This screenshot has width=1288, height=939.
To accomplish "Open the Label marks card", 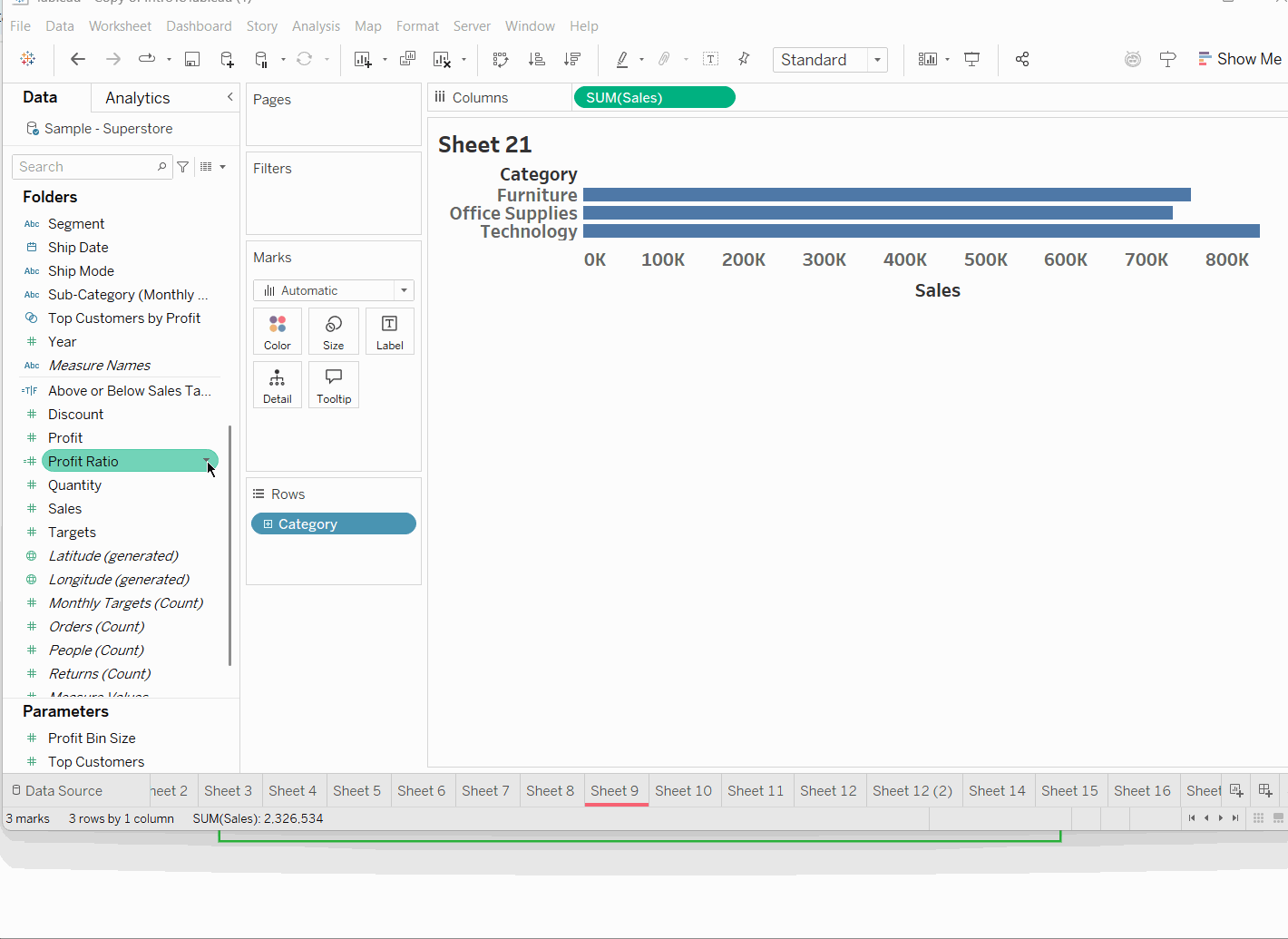I will pos(390,331).
